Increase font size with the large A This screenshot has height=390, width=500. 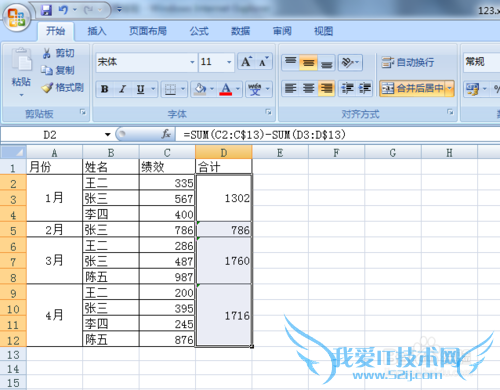point(246,62)
